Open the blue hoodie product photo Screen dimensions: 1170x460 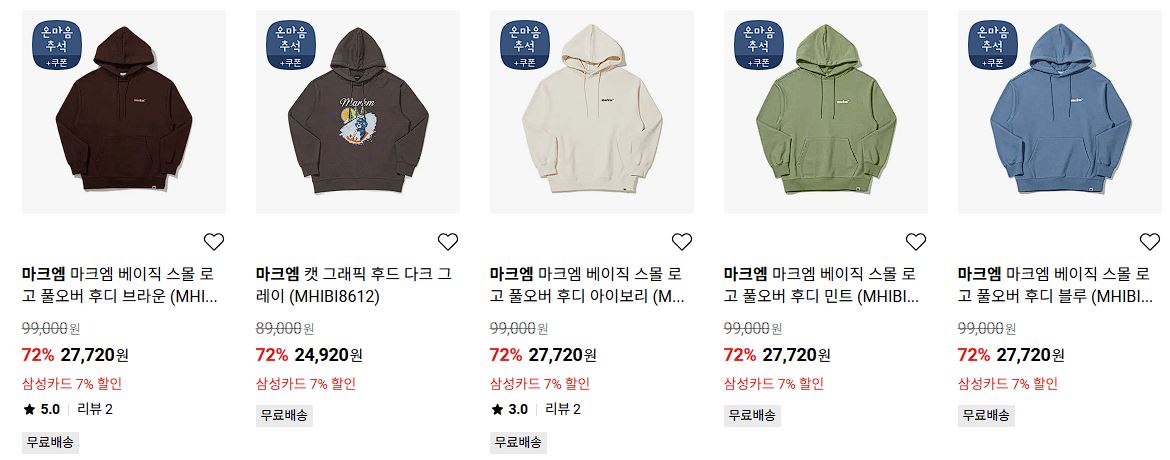(1060, 112)
